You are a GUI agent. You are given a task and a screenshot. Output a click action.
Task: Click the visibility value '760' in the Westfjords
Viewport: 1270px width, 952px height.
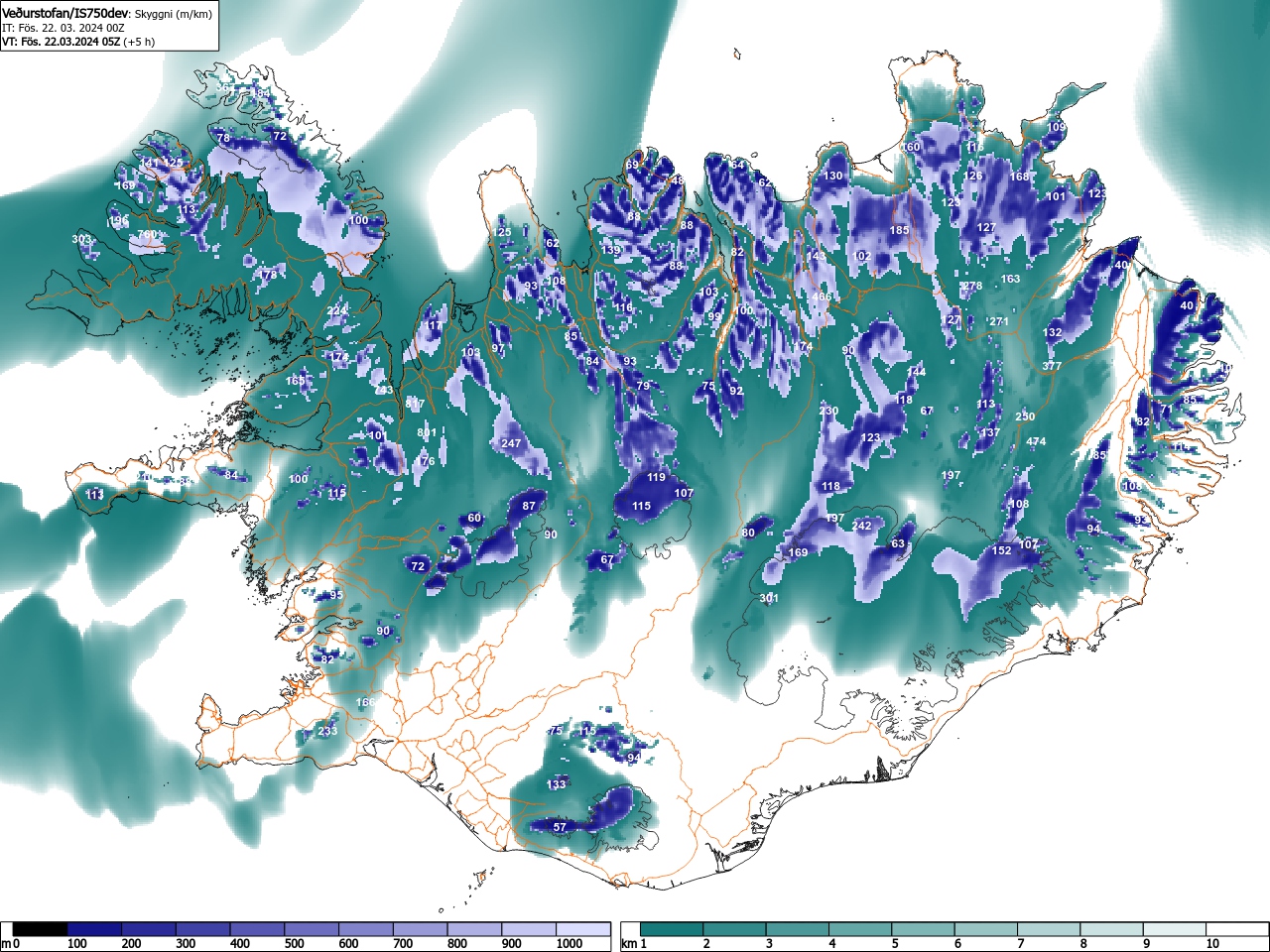click(x=148, y=235)
